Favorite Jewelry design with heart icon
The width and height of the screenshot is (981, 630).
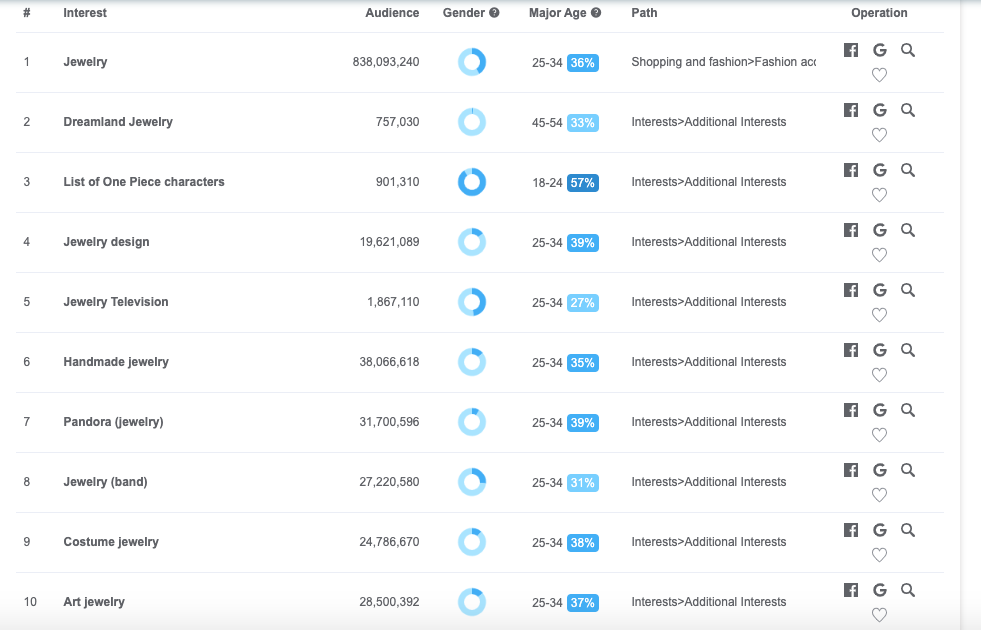879,255
